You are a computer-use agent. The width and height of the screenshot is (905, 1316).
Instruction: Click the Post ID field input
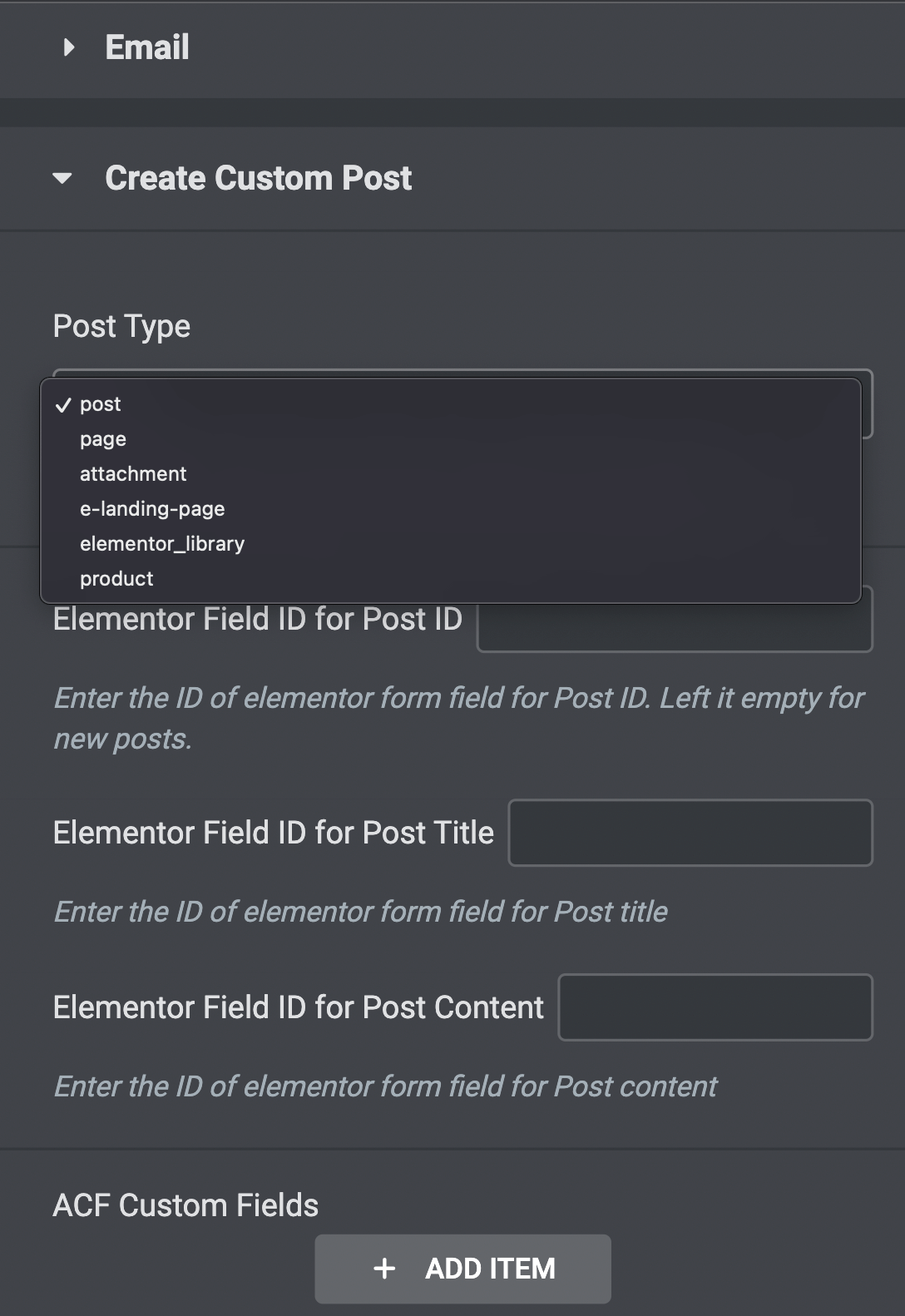pyautogui.click(x=675, y=626)
